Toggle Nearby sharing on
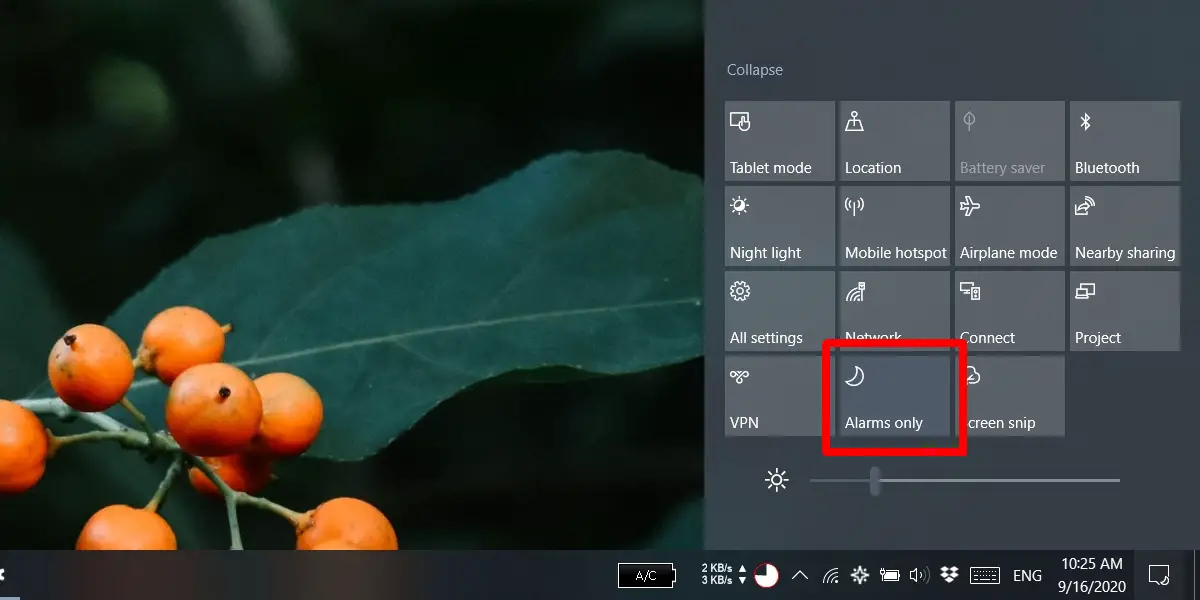The width and height of the screenshot is (1200, 600). tap(1124, 226)
